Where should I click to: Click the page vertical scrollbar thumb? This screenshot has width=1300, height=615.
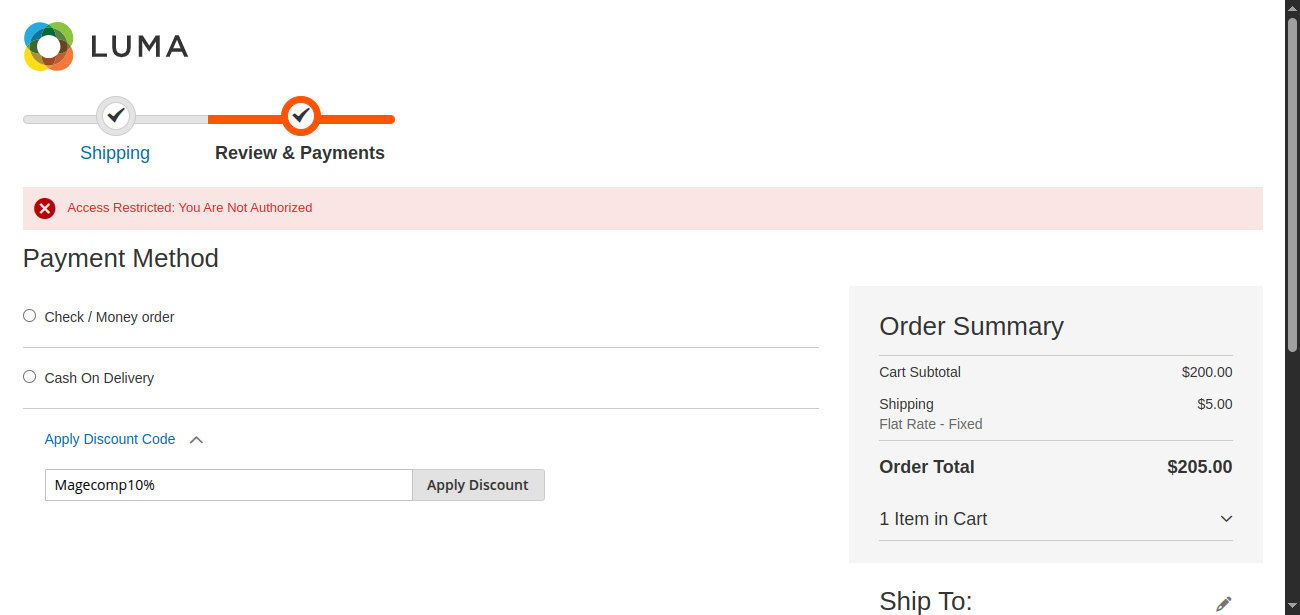point(1292,180)
